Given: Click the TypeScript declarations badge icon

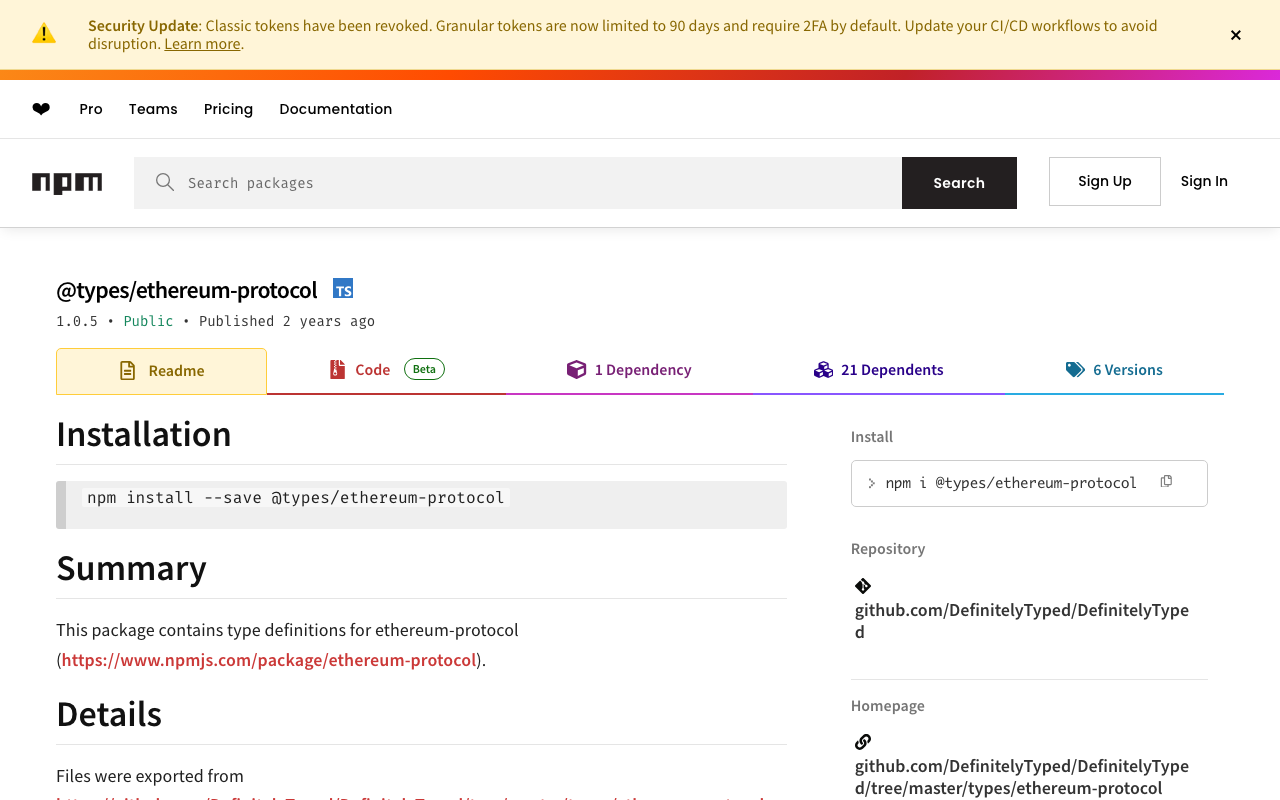Looking at the screenshot, I should tap(343, 289).
